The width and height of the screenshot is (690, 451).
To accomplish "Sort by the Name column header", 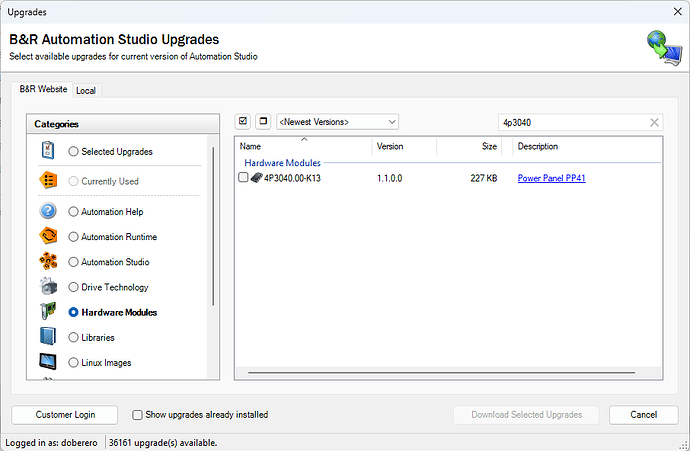I will [304, 147].
